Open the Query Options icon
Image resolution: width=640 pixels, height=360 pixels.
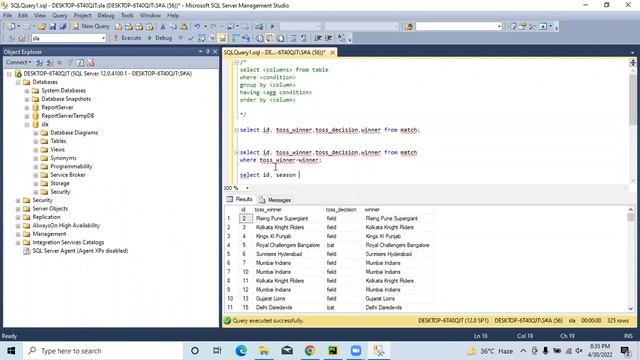(x=212, y=38)
